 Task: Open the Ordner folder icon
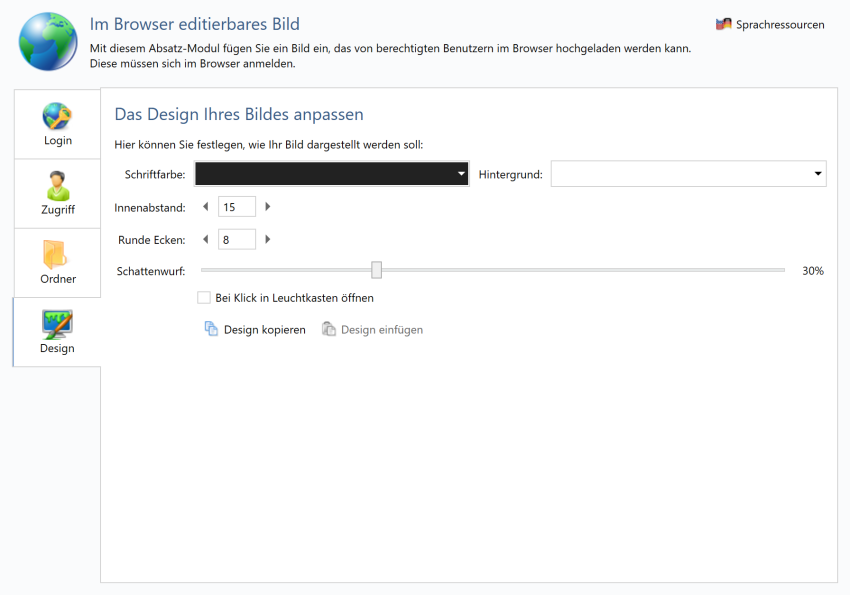coord(57,254)
